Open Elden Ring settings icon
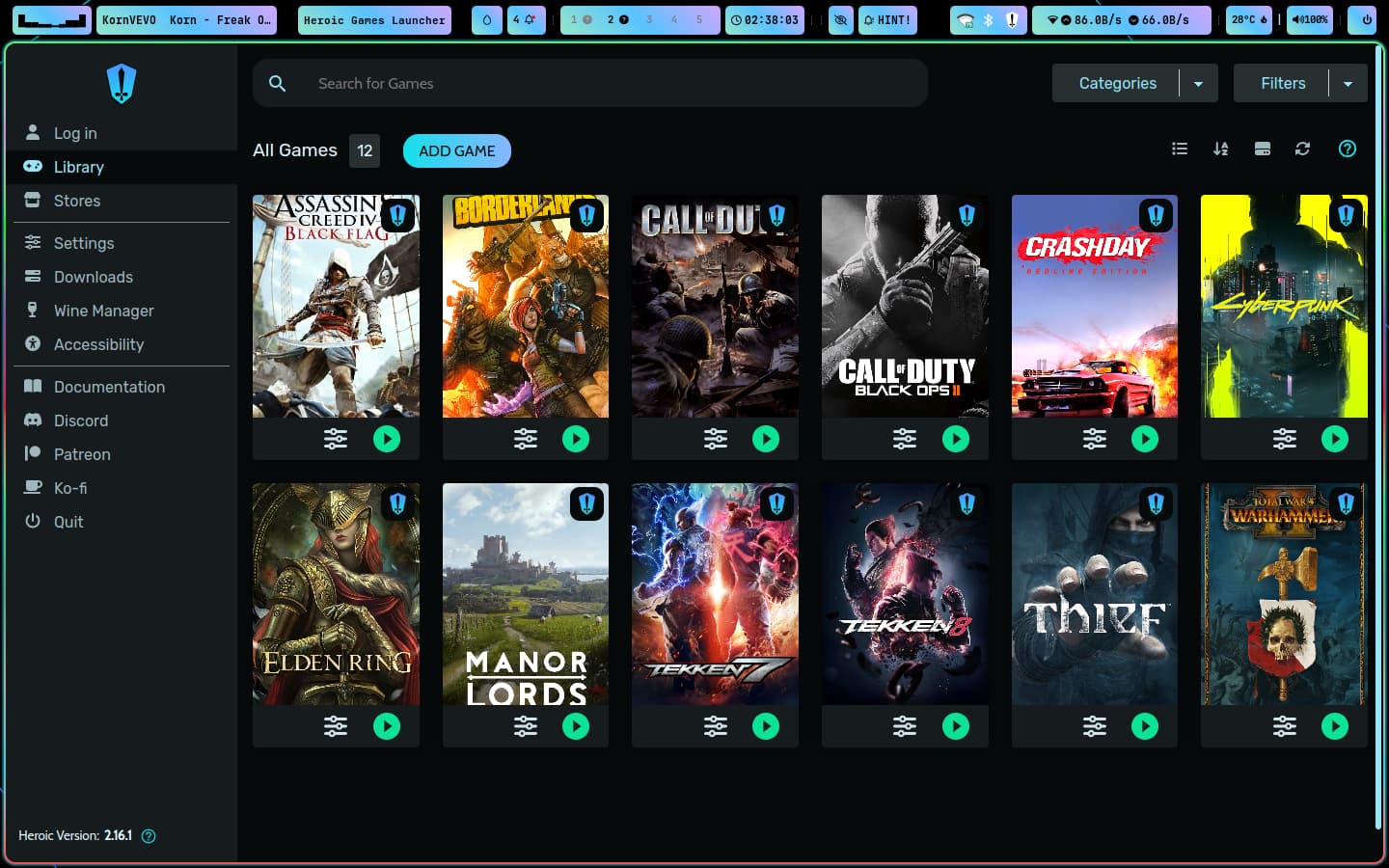 pyautogui.click(x=336, y=726)
